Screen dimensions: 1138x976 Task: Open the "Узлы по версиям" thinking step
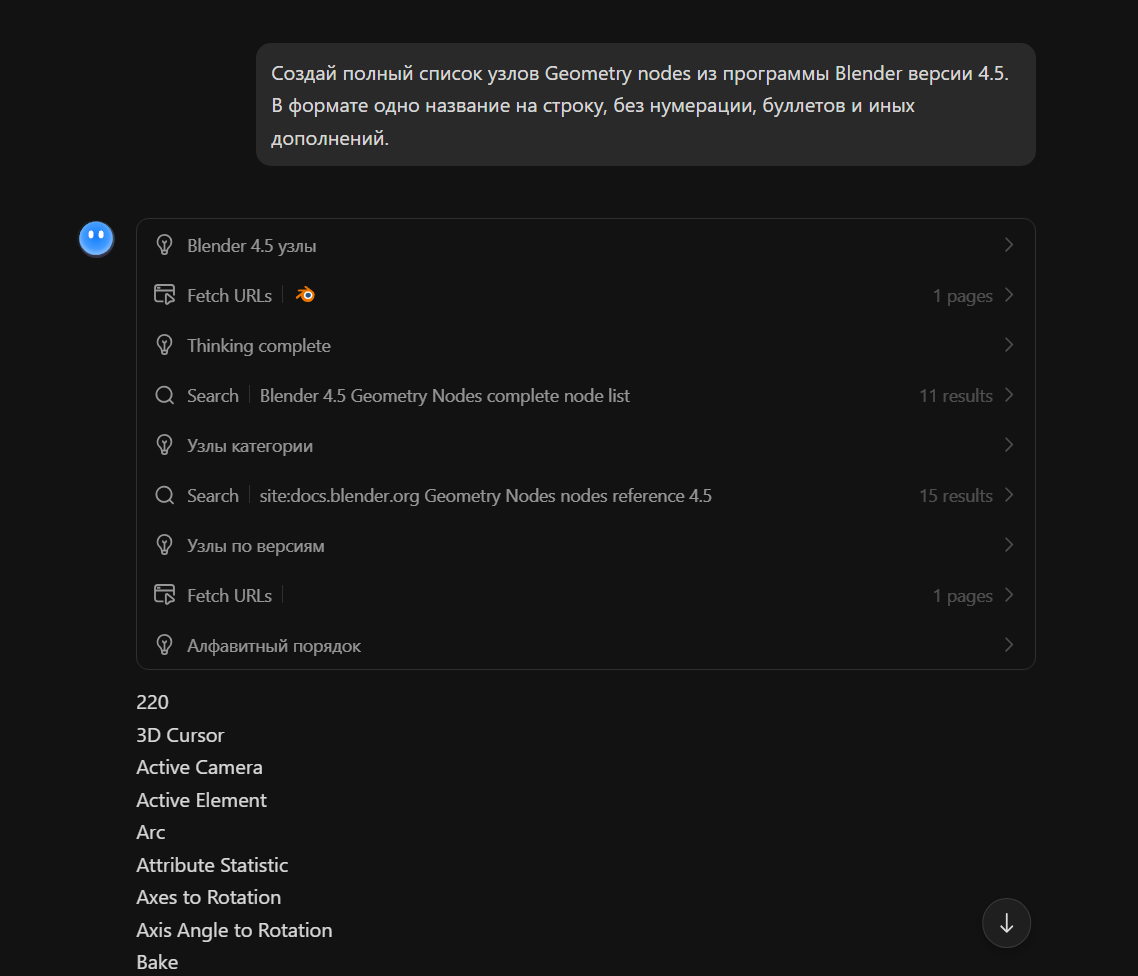click(256, 546)
